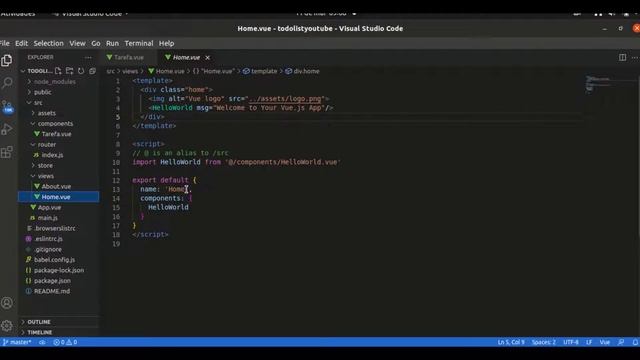Expand the public folder
The width and height of the screenshot is (640, 360).
[x=42, y=92]
